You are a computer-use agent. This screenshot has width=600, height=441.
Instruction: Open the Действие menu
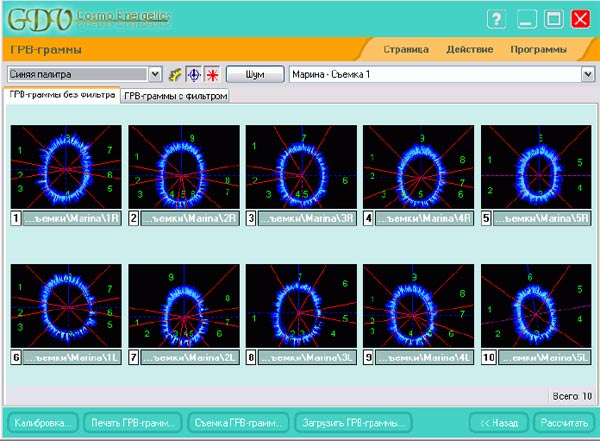469,49
